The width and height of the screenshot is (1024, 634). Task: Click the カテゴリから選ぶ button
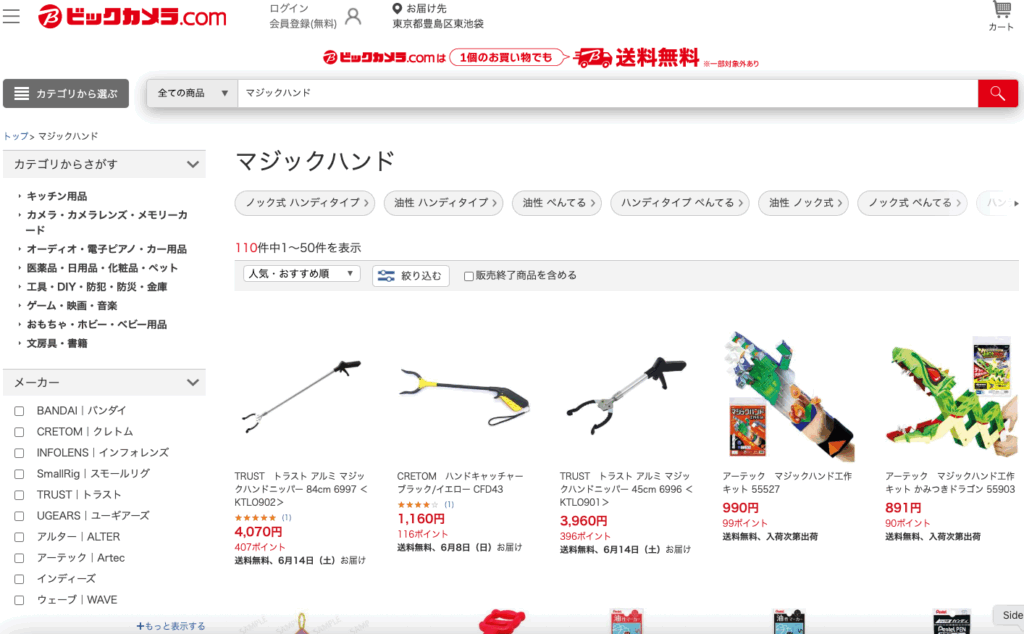(x=66, y=93)
